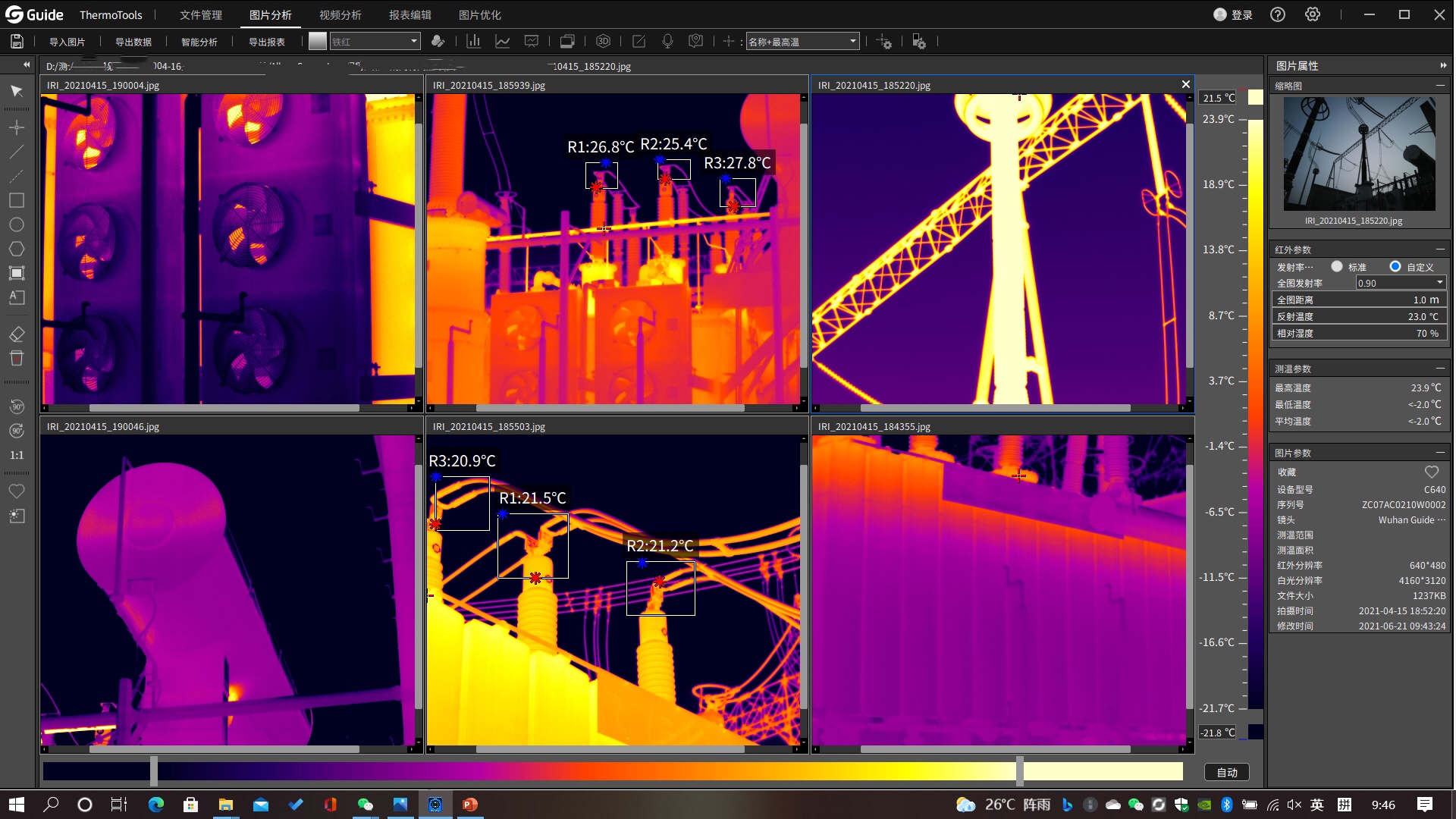Image resolution: width=1456 pixels, height=819 pixels.
Task: Rotate image 90° counter-clockwise
Action: pos(17,406)
